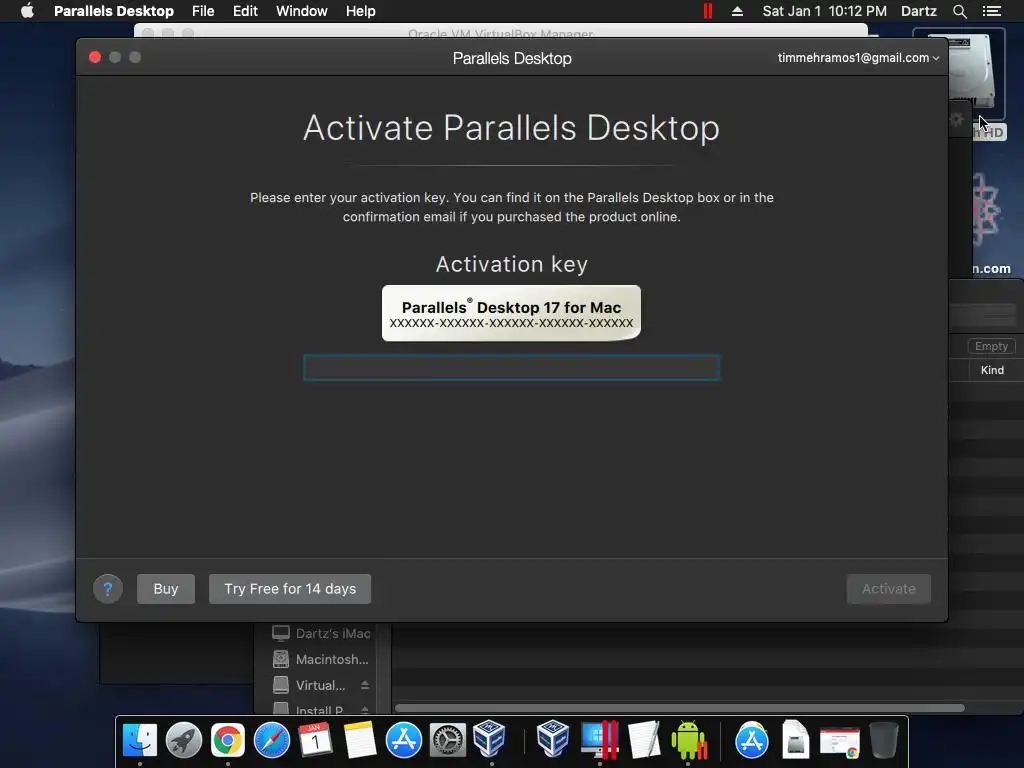The width and height of the screenshot is (1024, 768).
Task: Open the Trash in the Dock
Action: (x=884, y=740)
